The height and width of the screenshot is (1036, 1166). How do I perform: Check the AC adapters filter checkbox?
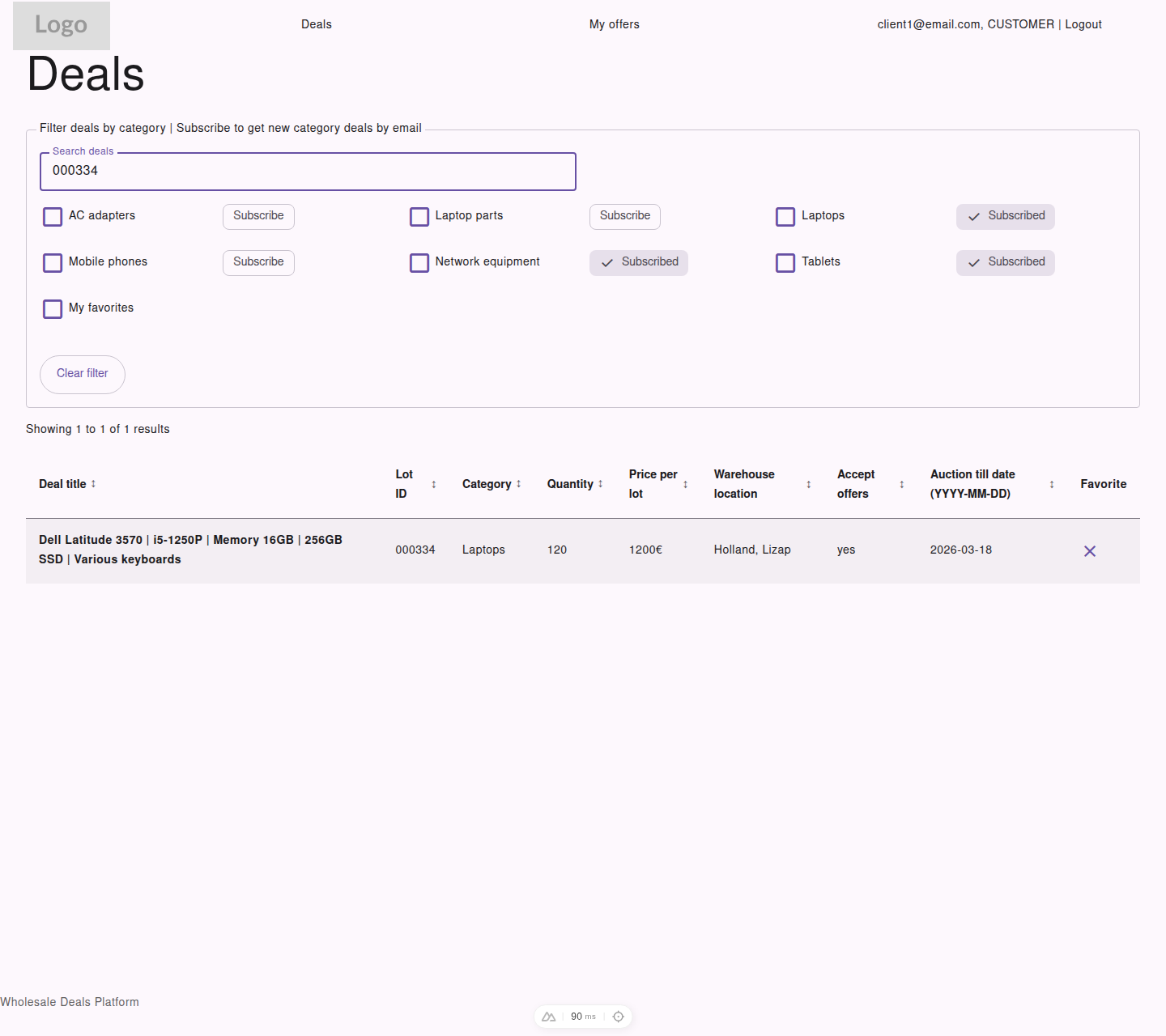tap(53, 216)
